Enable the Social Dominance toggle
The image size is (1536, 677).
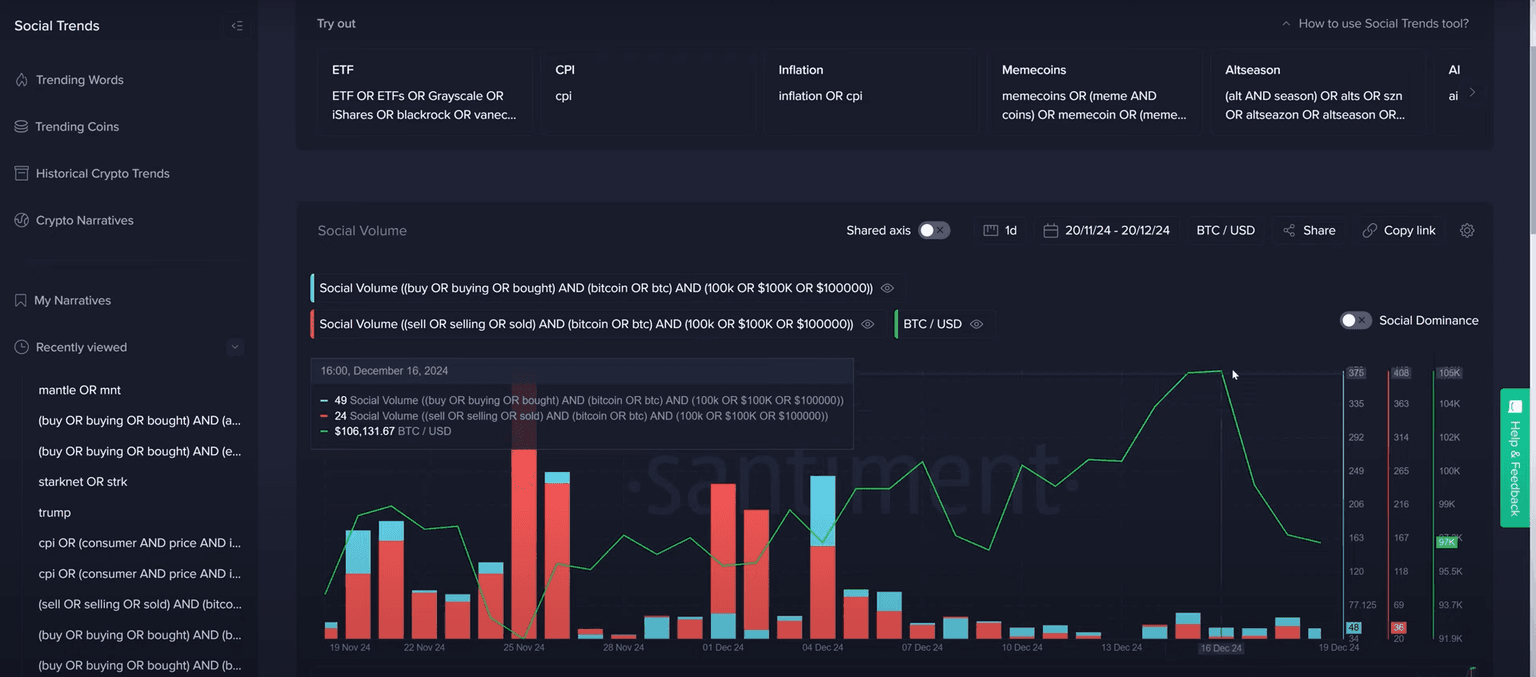pyautogui.click(x=1355, y=321)
